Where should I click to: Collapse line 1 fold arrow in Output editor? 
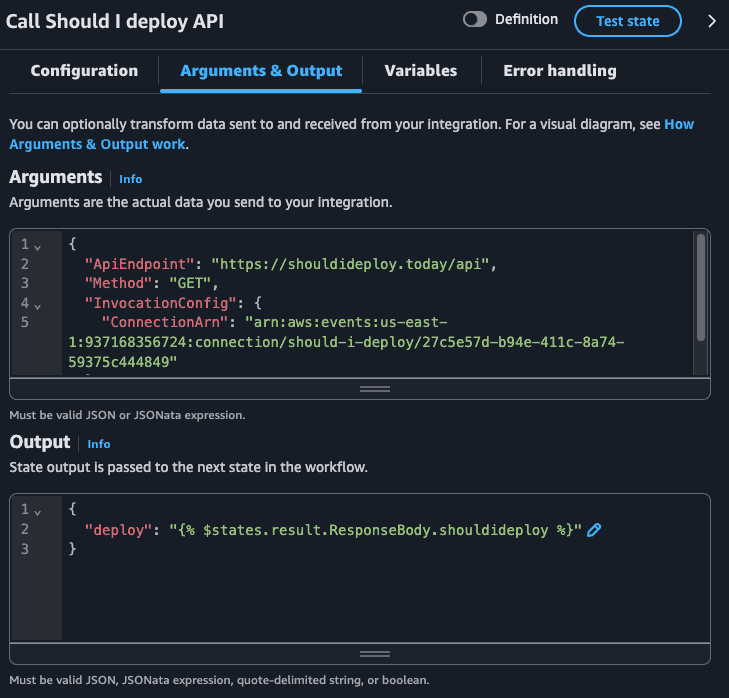coord(38,512)
